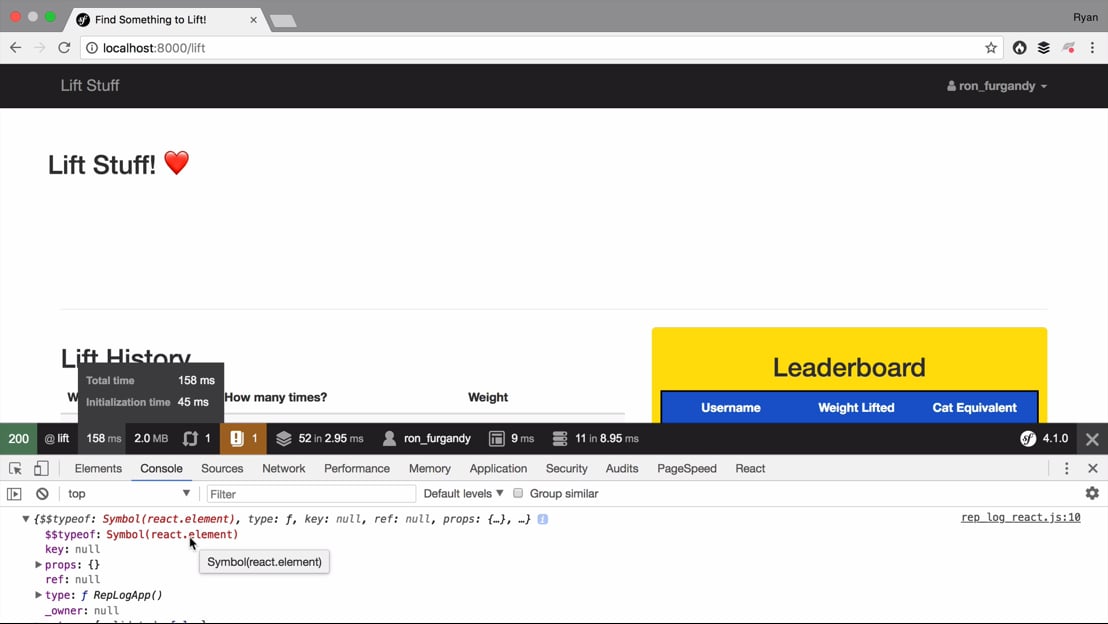Open the @ lift route panel in toolbar
The image size is (1108, 624).
57,438
